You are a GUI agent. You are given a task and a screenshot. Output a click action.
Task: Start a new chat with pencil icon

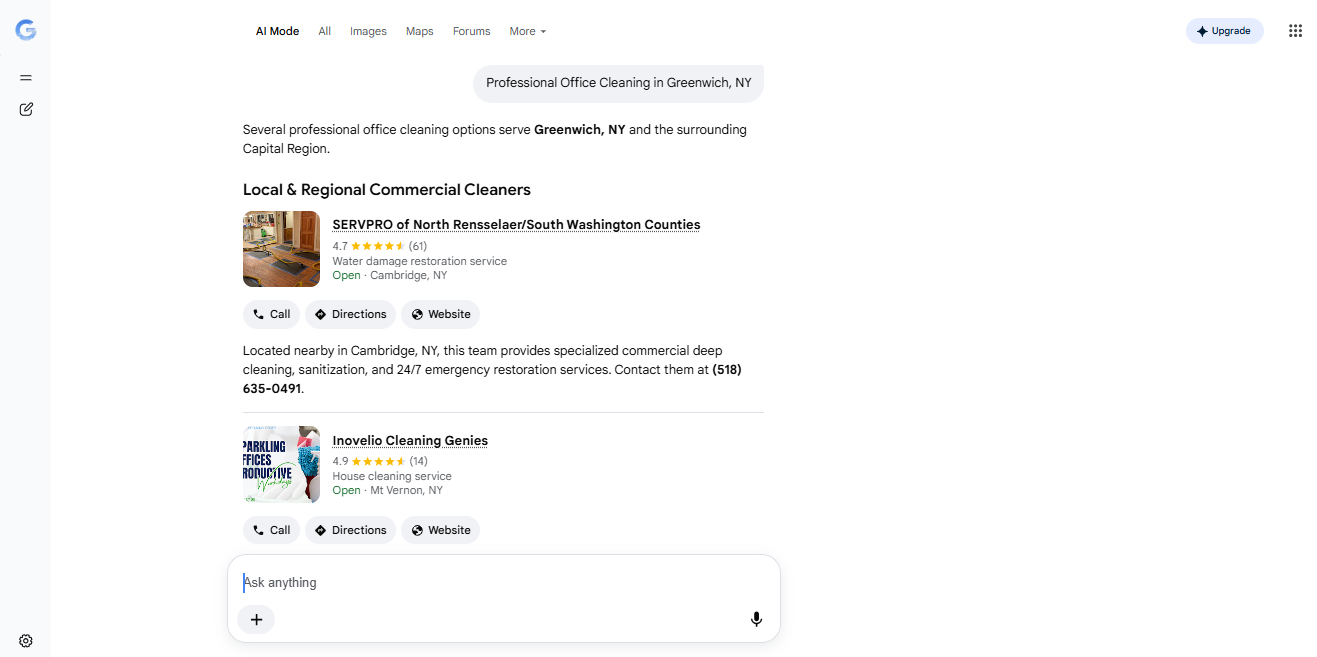pyautogui.click(x=26, y=109)
